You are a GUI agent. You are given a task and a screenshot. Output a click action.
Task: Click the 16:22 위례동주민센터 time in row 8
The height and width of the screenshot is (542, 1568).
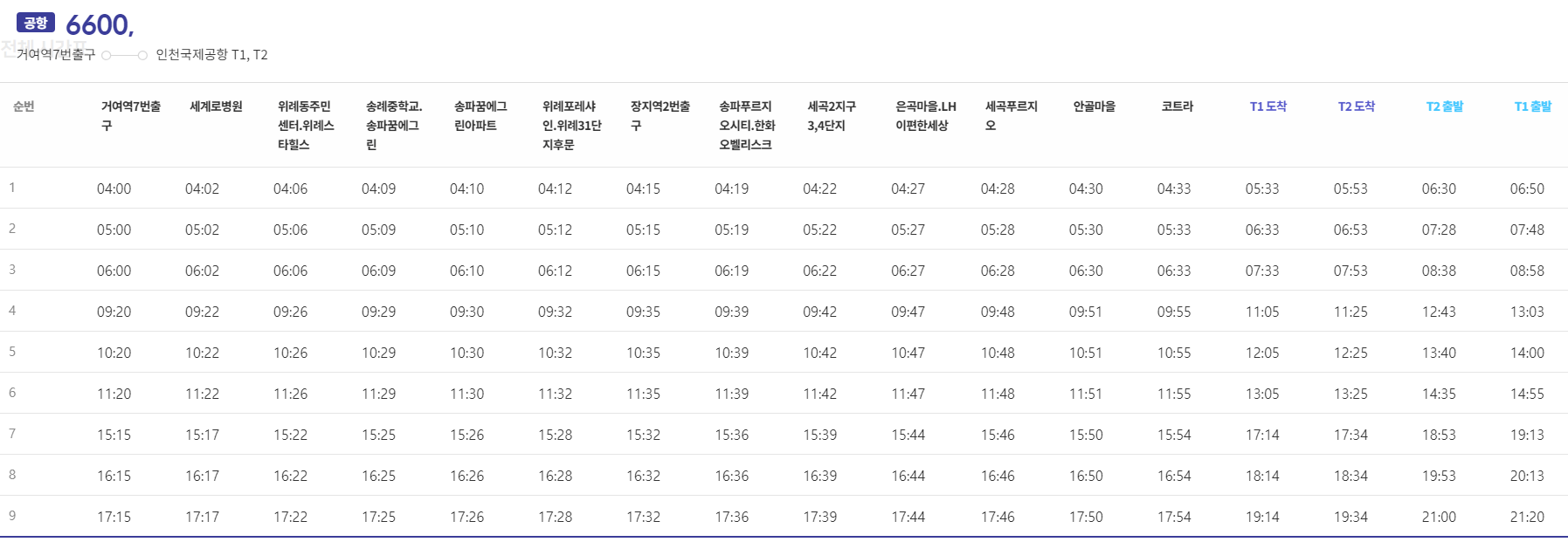pos(291,476)
